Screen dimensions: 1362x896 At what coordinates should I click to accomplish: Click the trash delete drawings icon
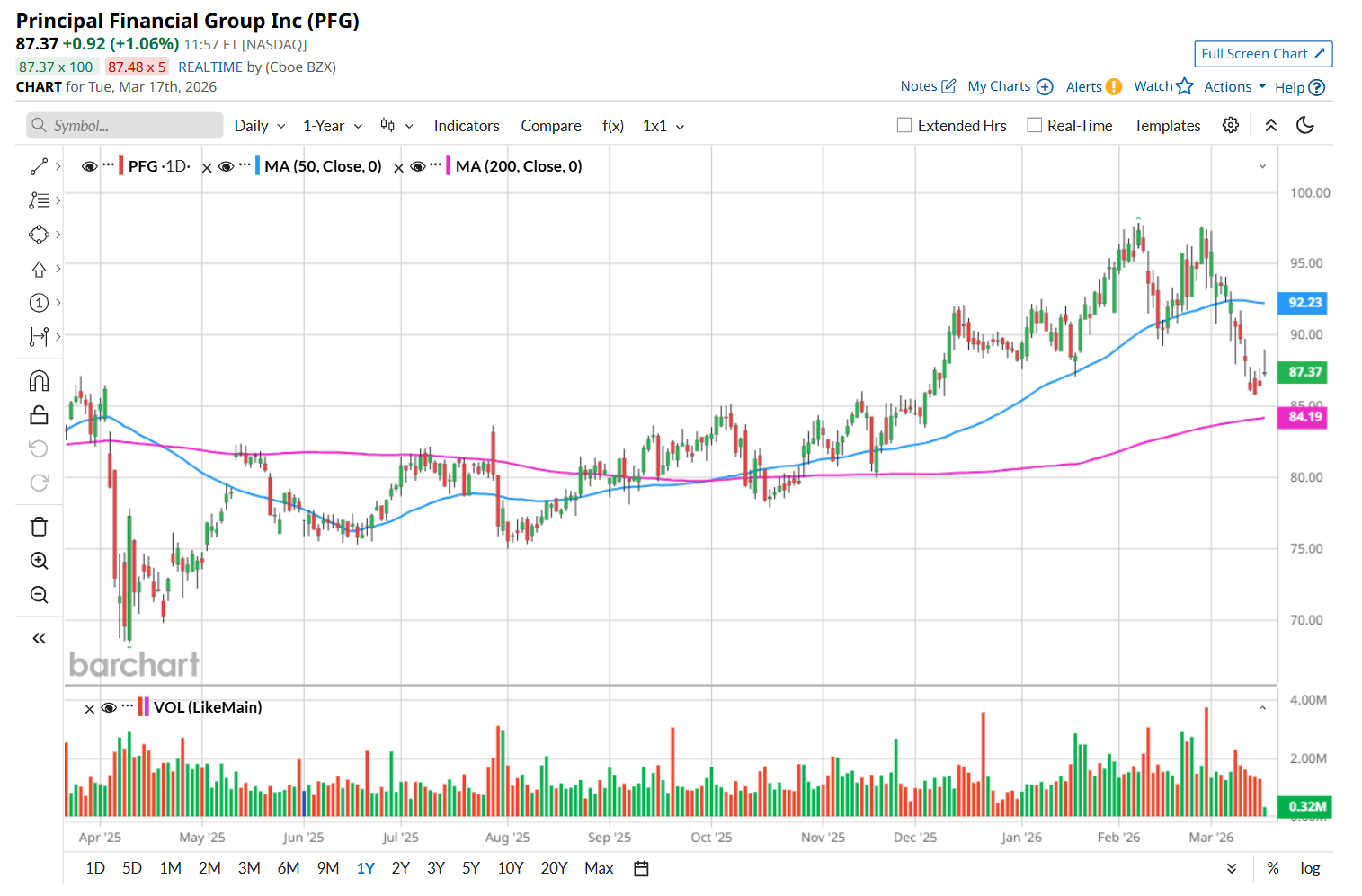pyautogui.click(x=39, y=527)
